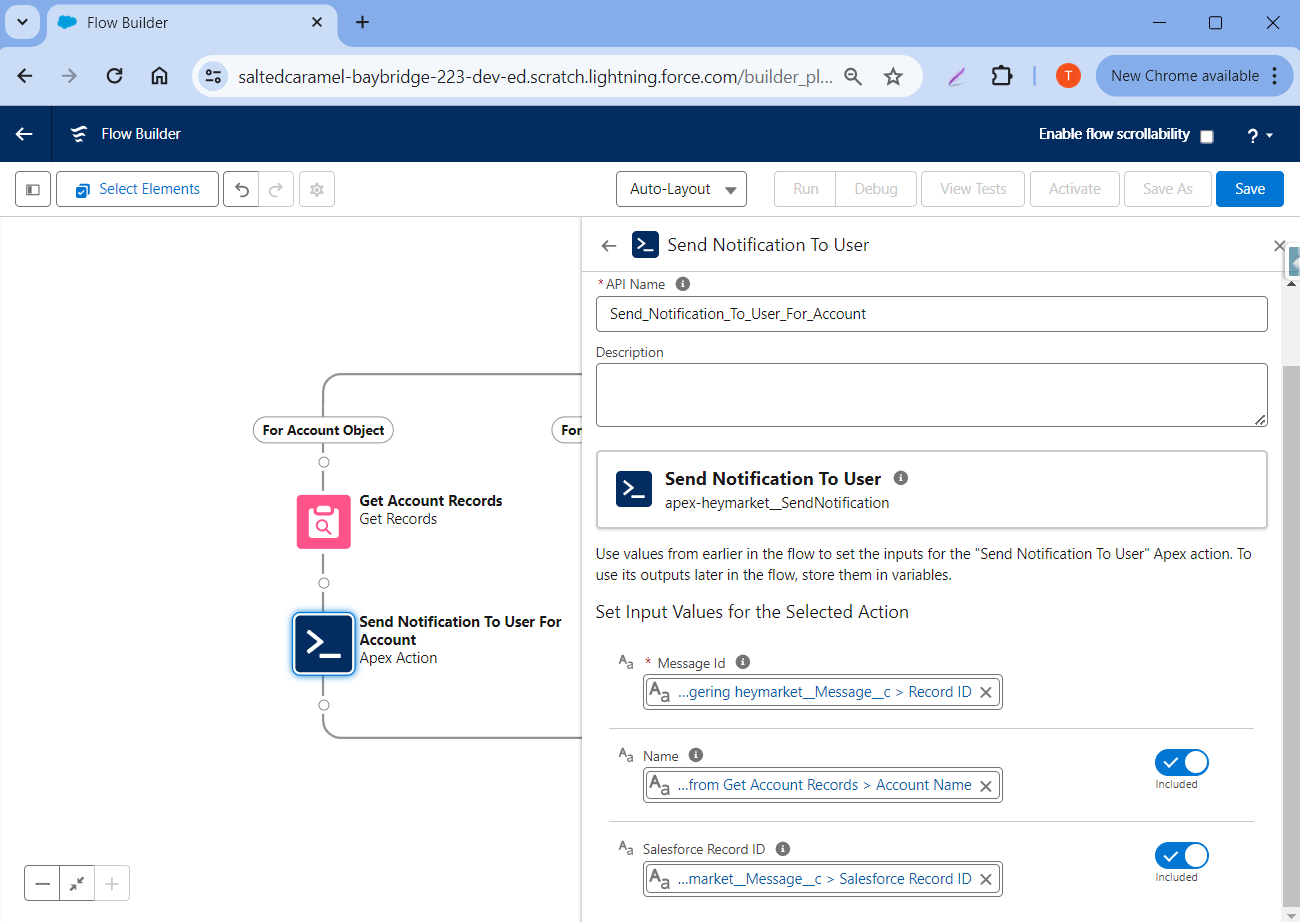Click Select Elements button
1300x922 pixels.
(x=137, y=189)
